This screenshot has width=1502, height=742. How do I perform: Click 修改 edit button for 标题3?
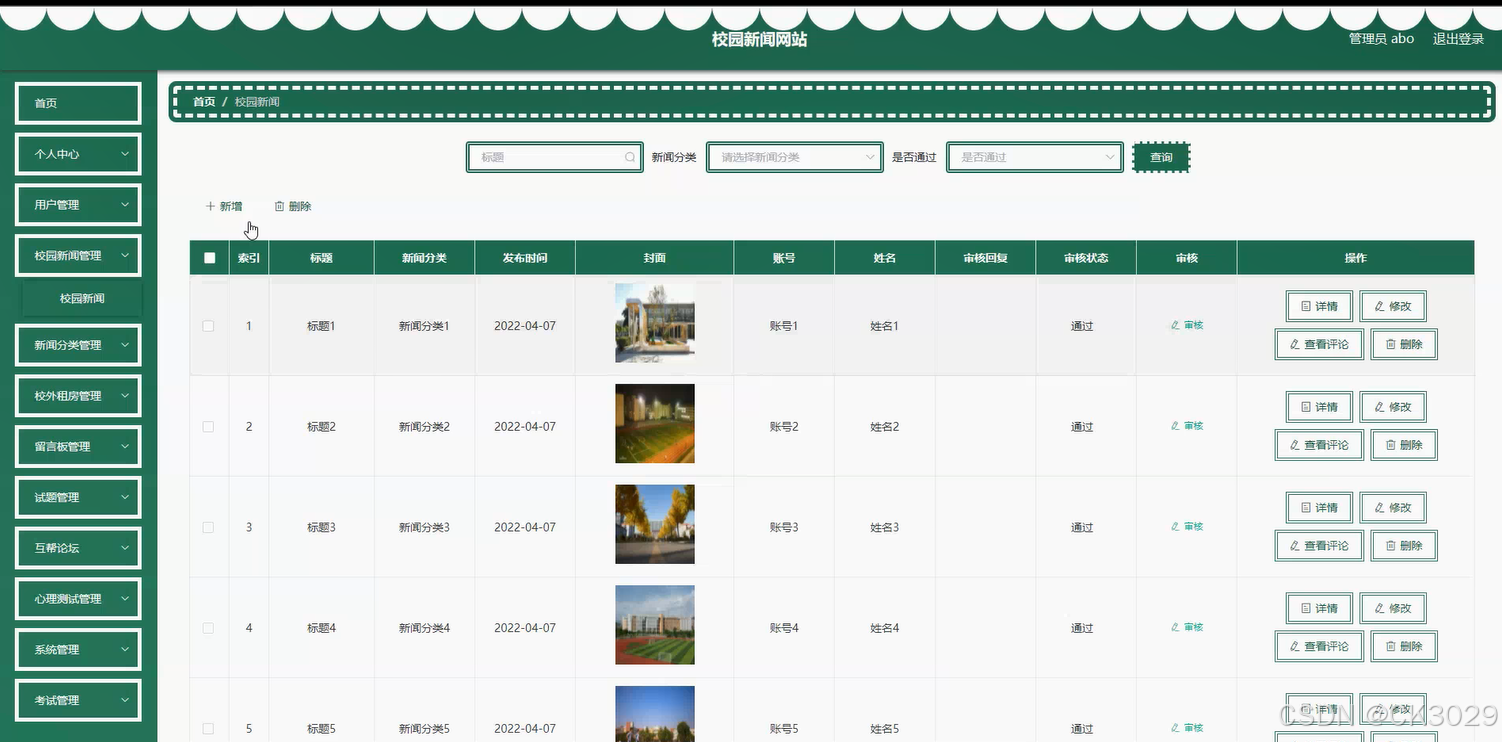point(1393,507)
